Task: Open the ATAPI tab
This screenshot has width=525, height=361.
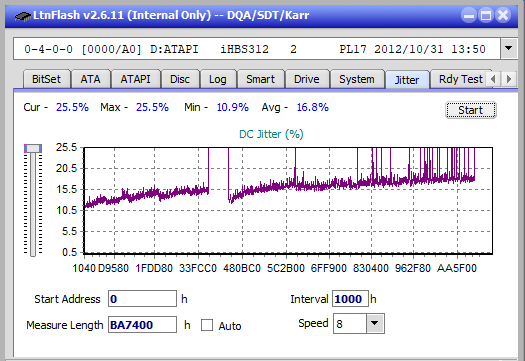Action: click(x=135, y=79)
